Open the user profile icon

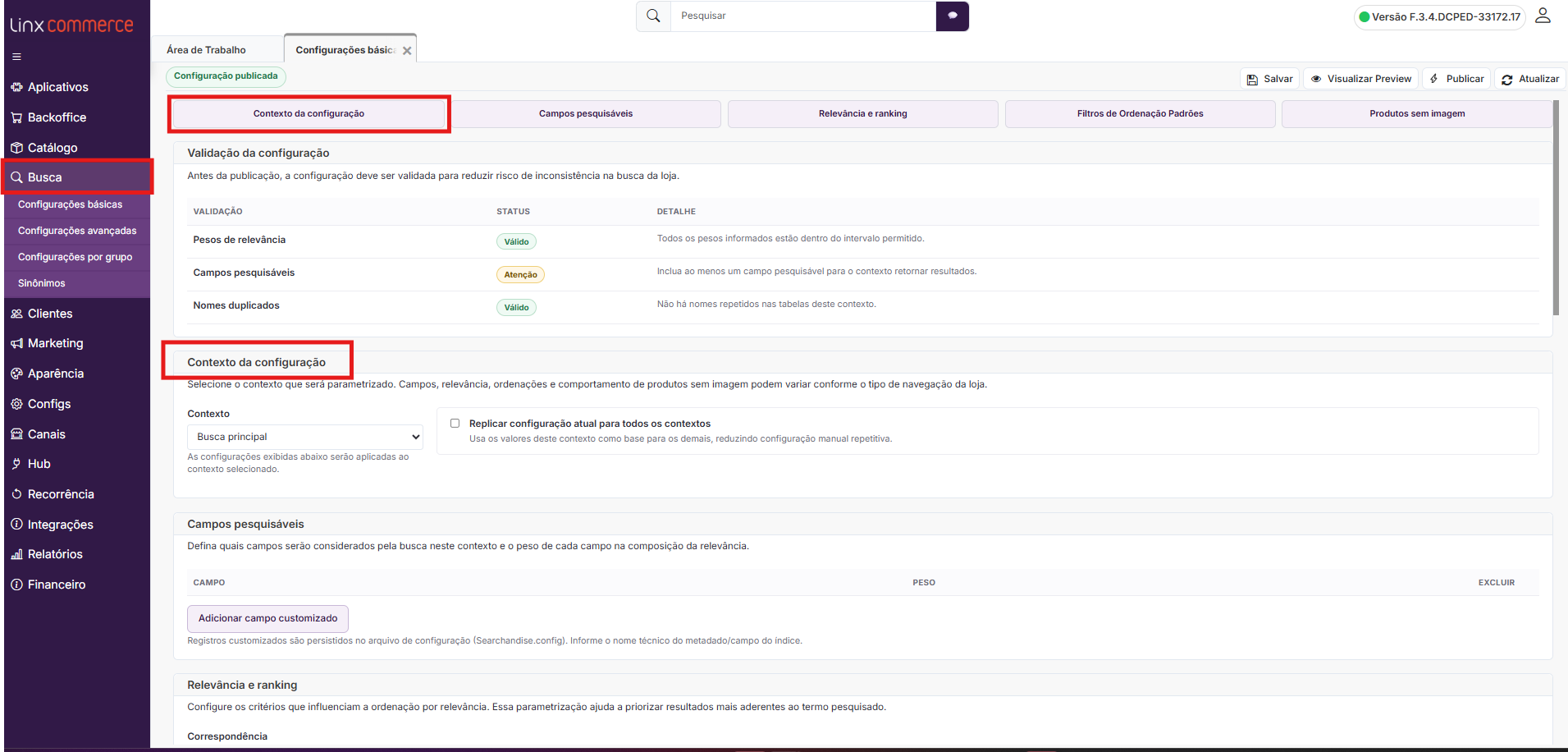click(x=1543, y=16)
